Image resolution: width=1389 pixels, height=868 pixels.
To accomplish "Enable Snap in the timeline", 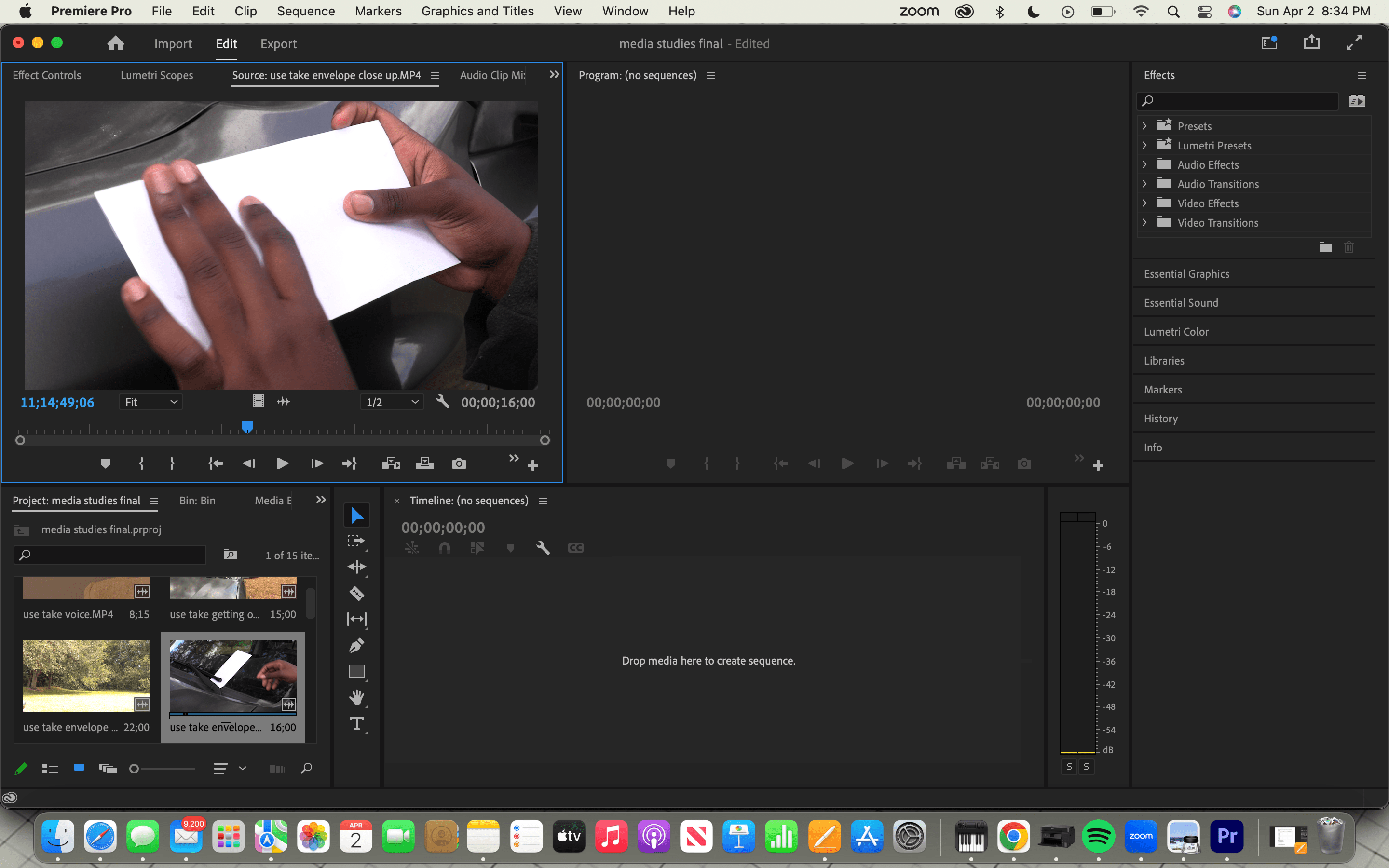I will (x=446, y=548).
